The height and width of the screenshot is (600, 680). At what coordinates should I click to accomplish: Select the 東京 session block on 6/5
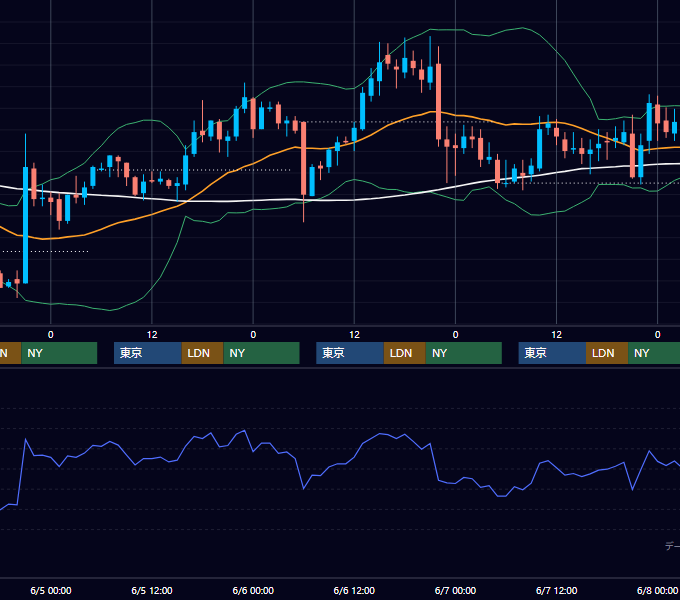click(147, 353)
